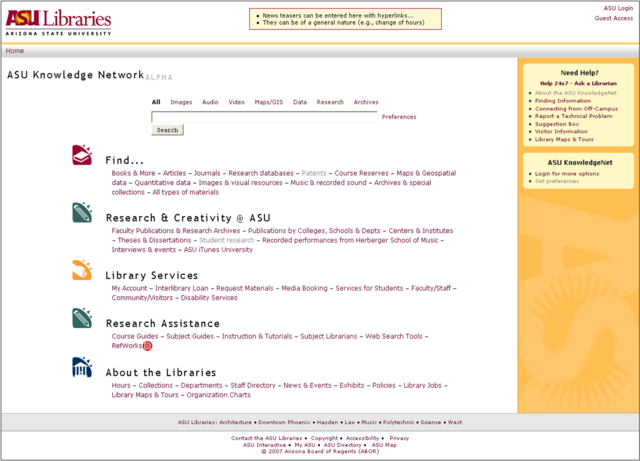
Task: Open the My Account link
Action: 129,288
